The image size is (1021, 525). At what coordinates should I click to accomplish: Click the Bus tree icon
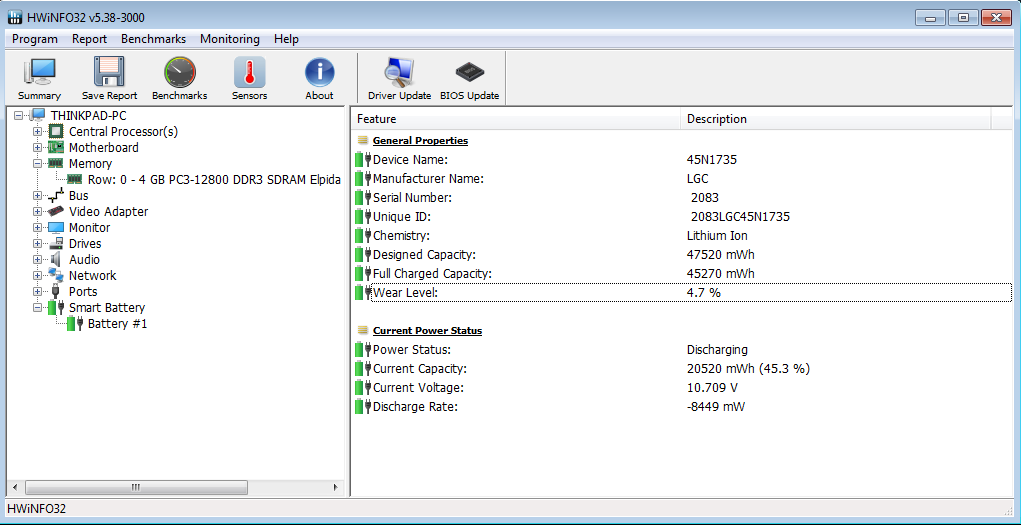[57, 195]
